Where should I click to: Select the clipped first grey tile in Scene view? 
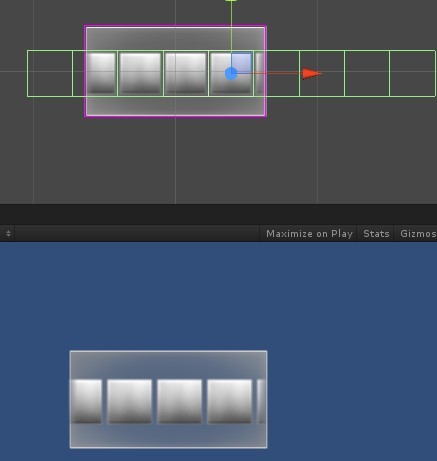click(101, 73)
